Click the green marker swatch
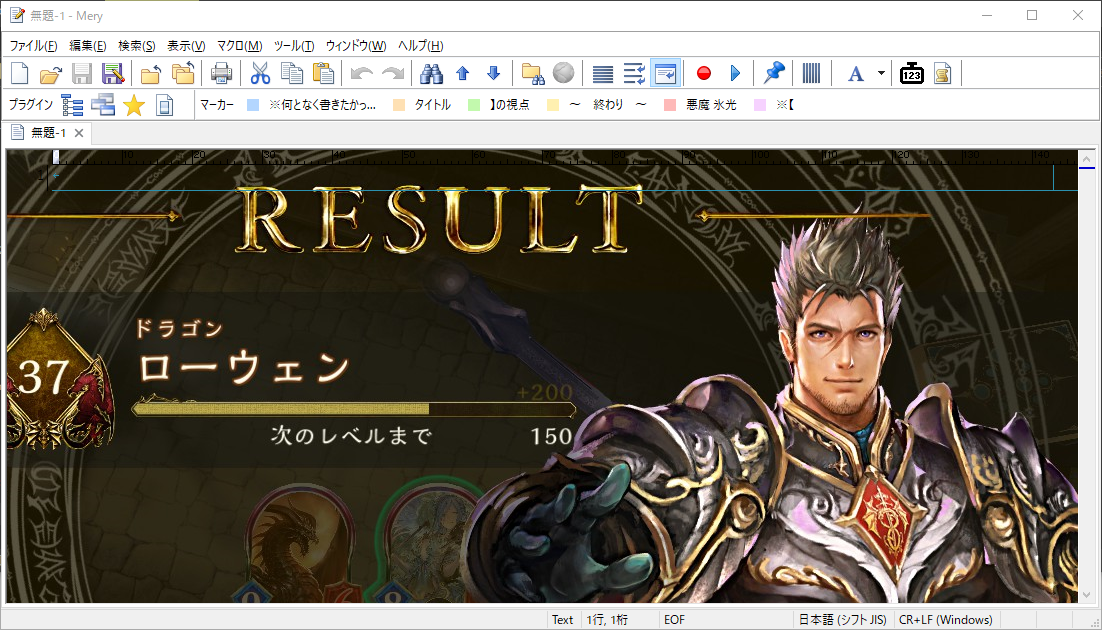 coord(474,105)
